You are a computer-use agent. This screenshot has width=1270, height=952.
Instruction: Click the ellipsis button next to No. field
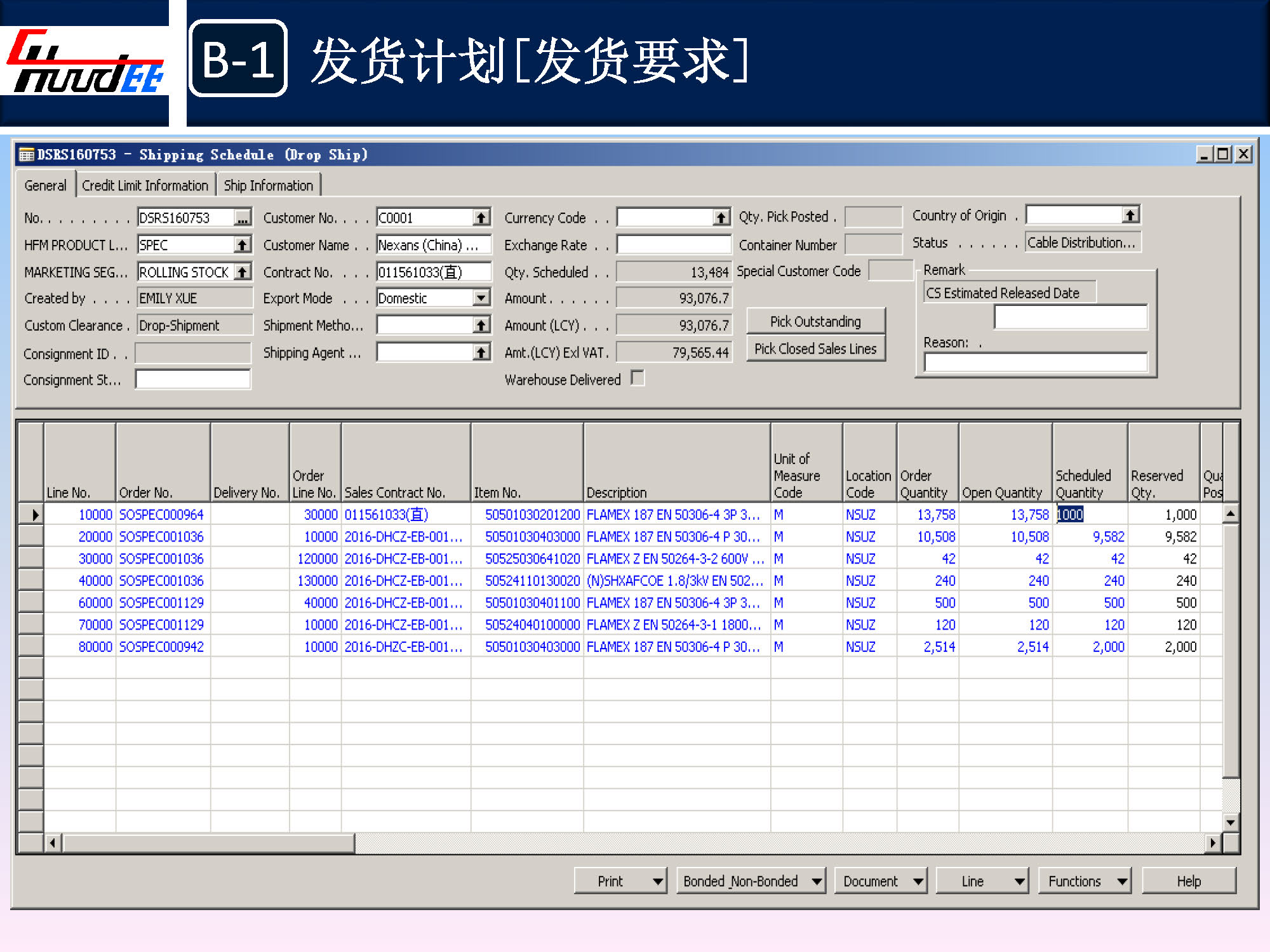tap(242, 218)
